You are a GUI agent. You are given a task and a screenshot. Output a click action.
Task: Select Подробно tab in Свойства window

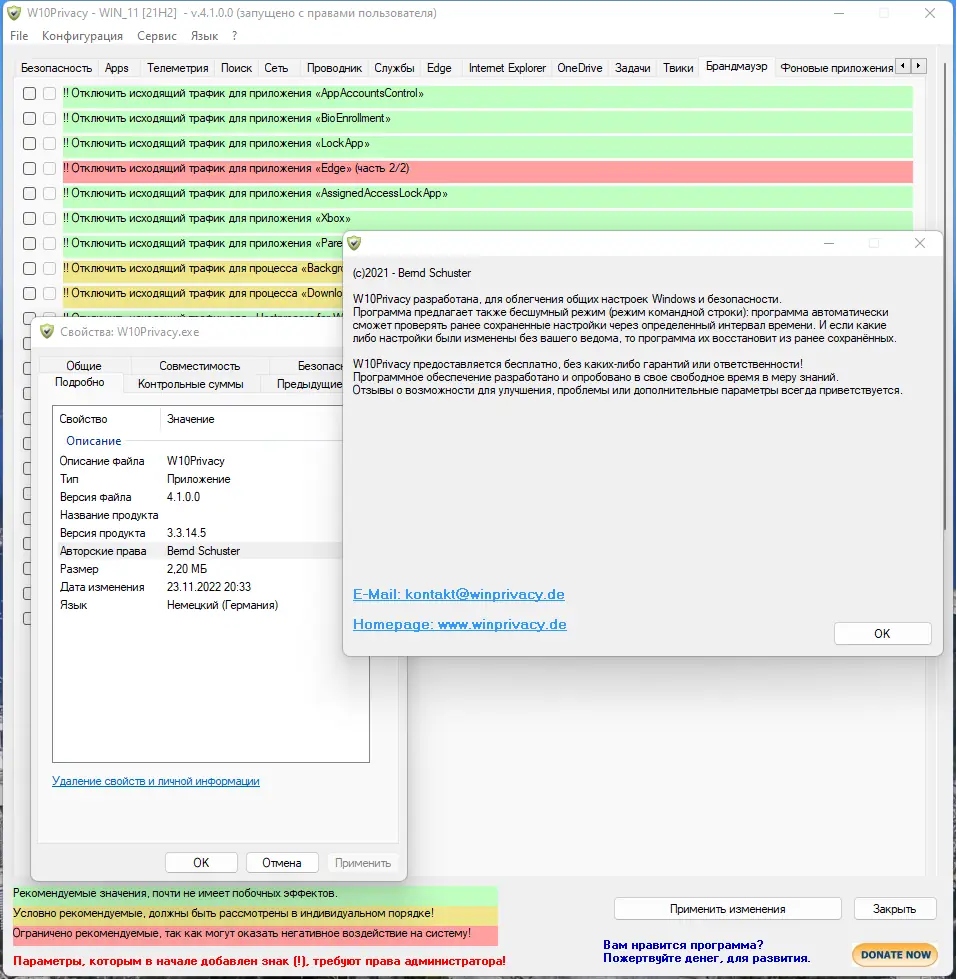[79, 382]
